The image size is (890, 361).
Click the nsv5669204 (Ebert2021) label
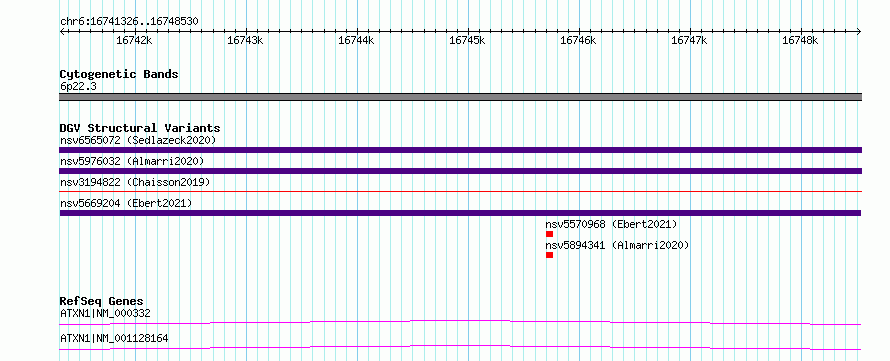point(126,203)
